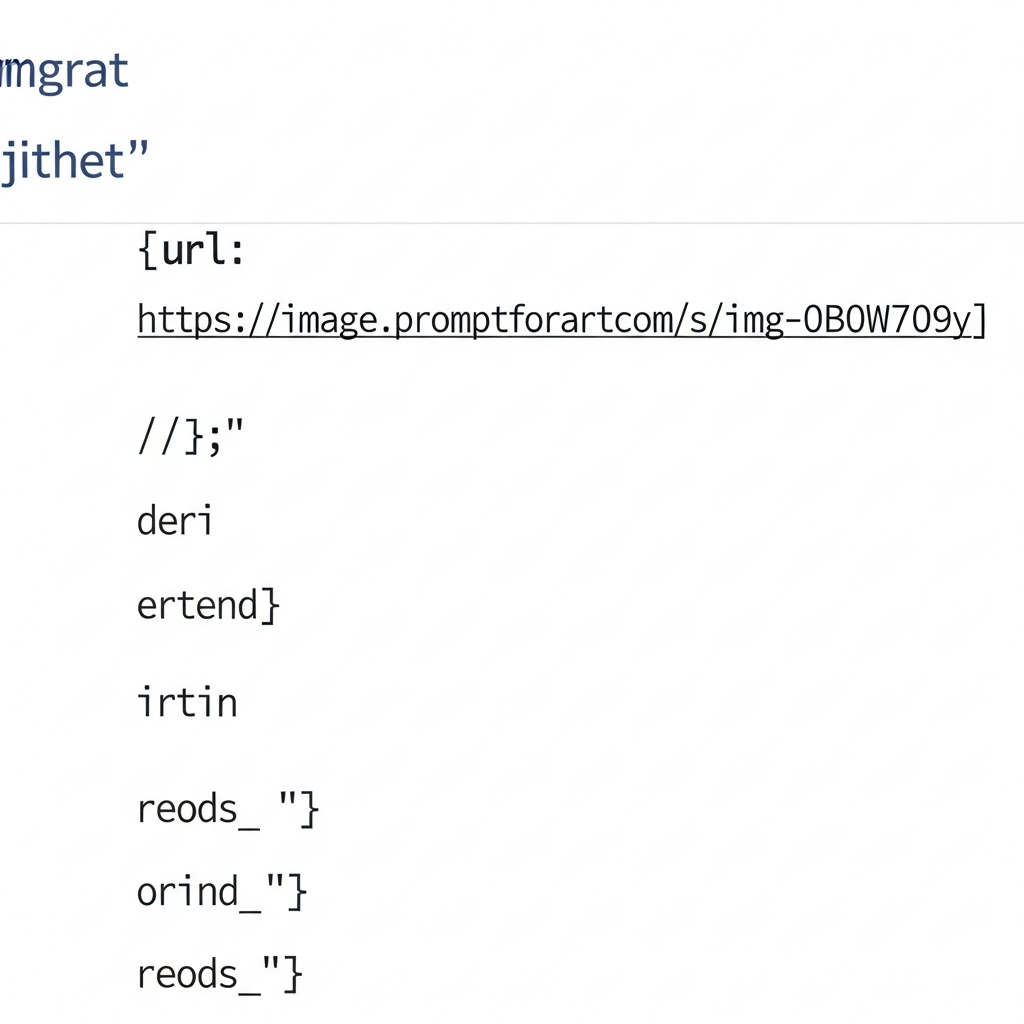The image size is (1024, 1024).
Task: Click the closing brace after "orind_"
Action: point(297,891)
